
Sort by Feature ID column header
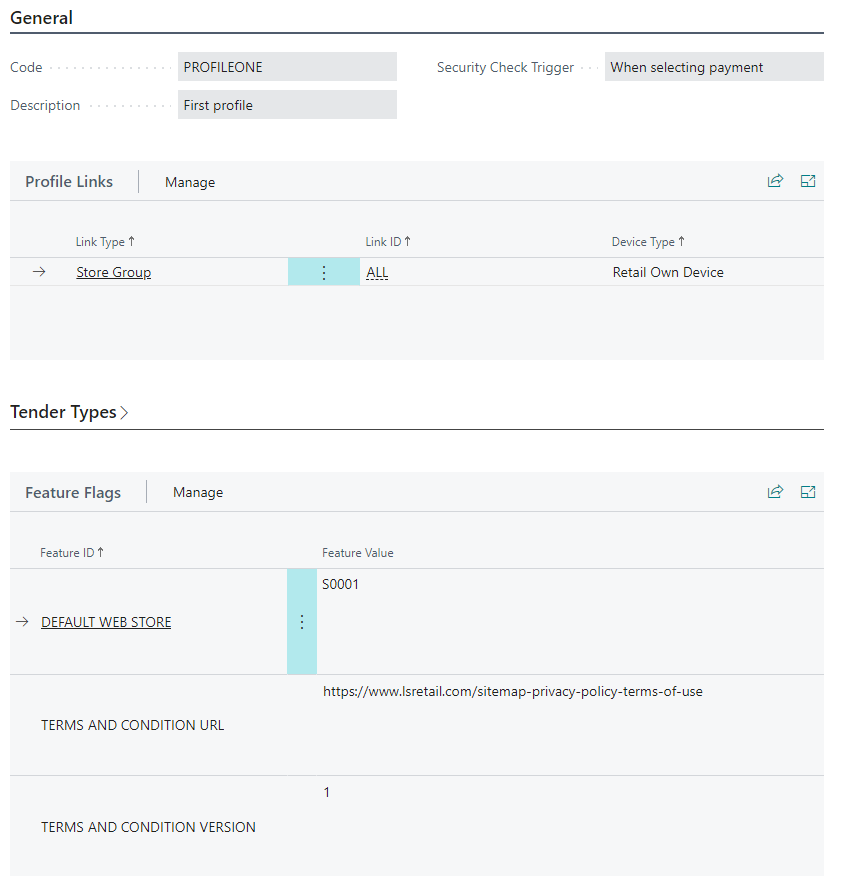pyautogui.click(x=72, y=553)
